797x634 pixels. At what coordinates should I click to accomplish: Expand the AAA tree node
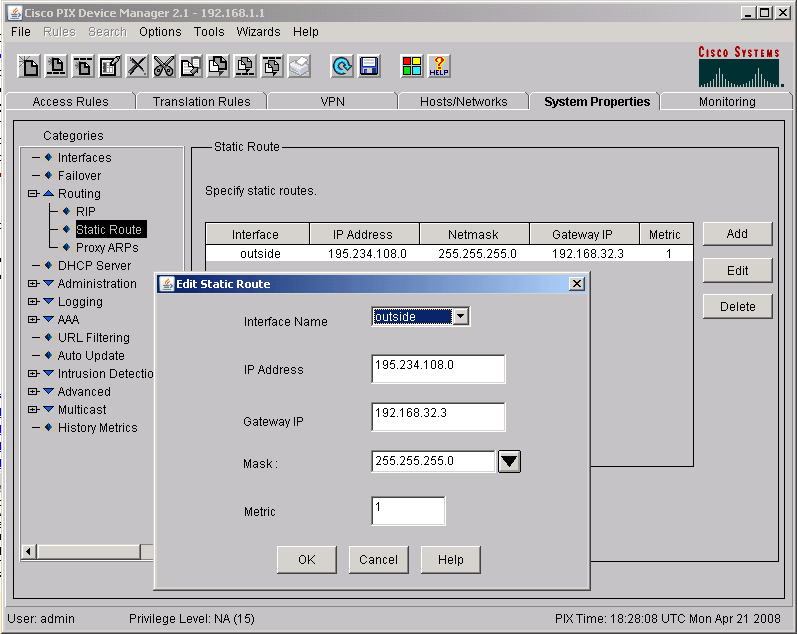[33, 319]
